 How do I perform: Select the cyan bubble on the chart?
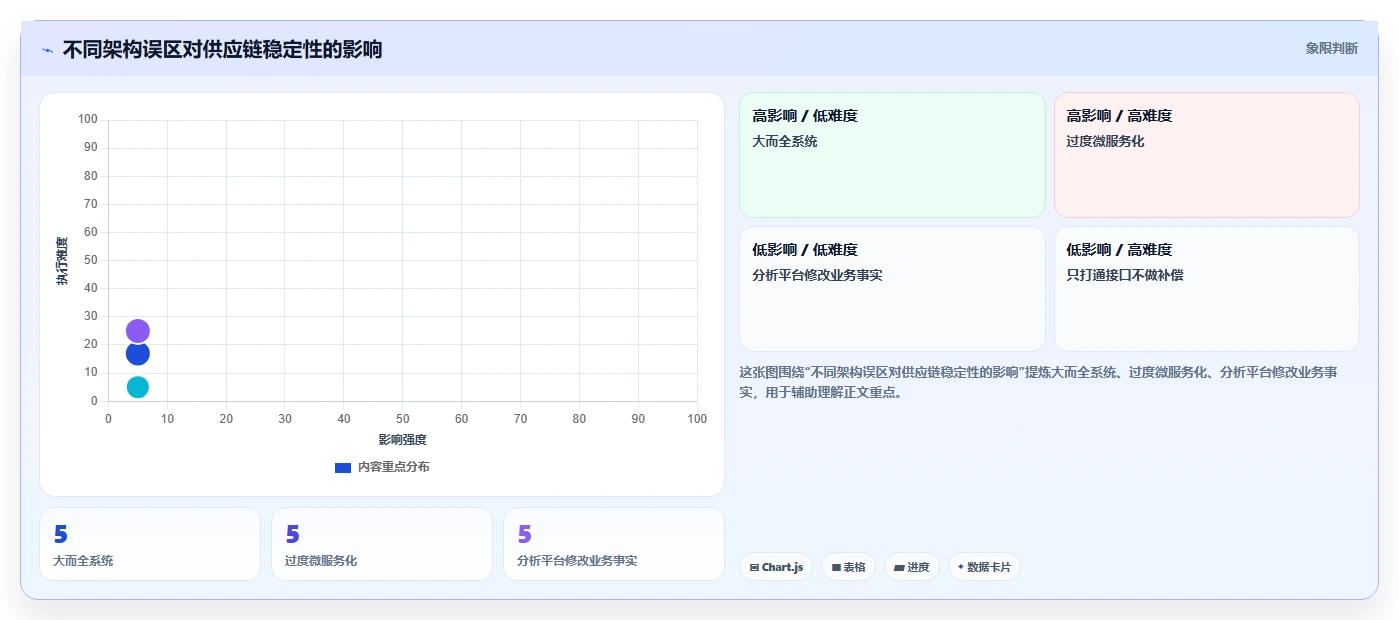(x=138, y=387)
